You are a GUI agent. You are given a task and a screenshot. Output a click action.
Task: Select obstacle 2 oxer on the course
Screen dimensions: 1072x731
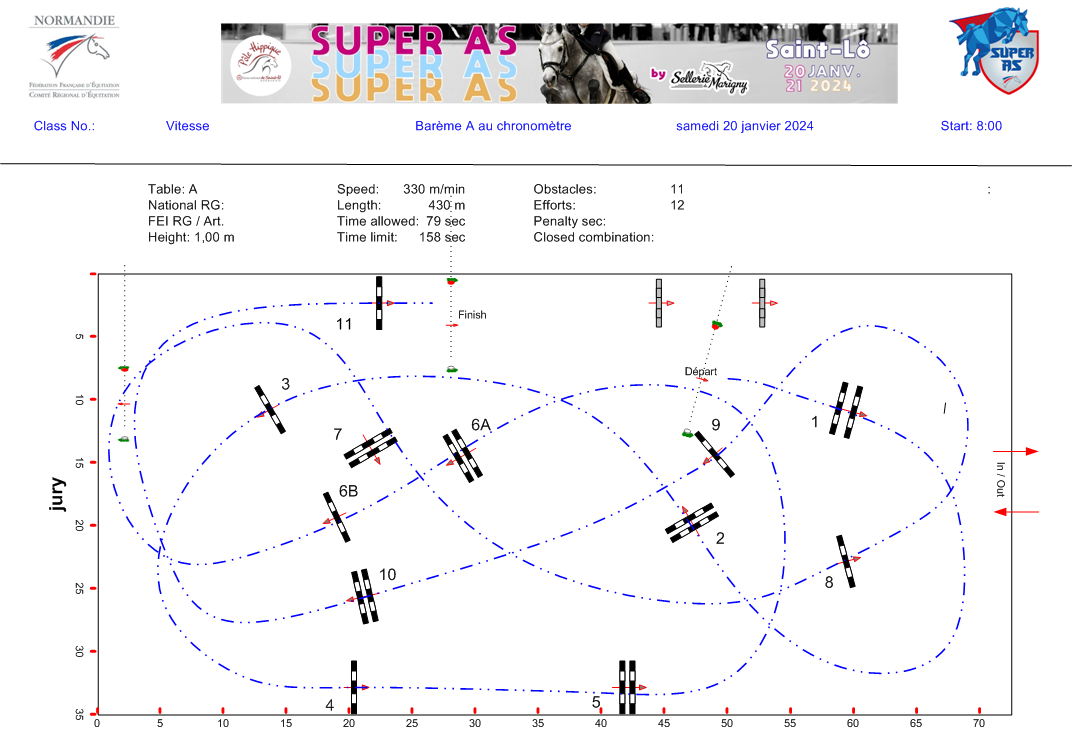click(692, 523)
